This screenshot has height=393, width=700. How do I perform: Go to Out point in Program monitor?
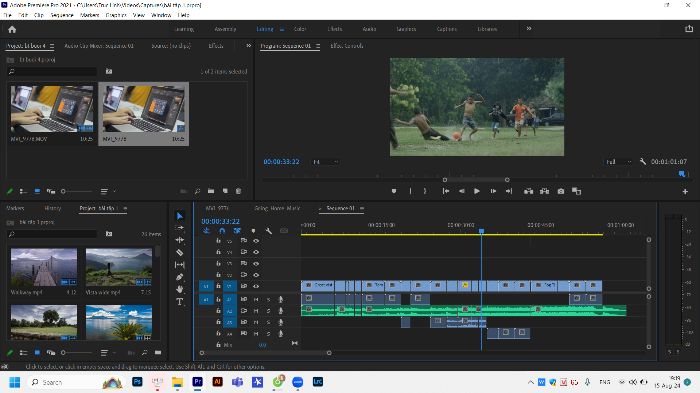click(x=509, y=191)
